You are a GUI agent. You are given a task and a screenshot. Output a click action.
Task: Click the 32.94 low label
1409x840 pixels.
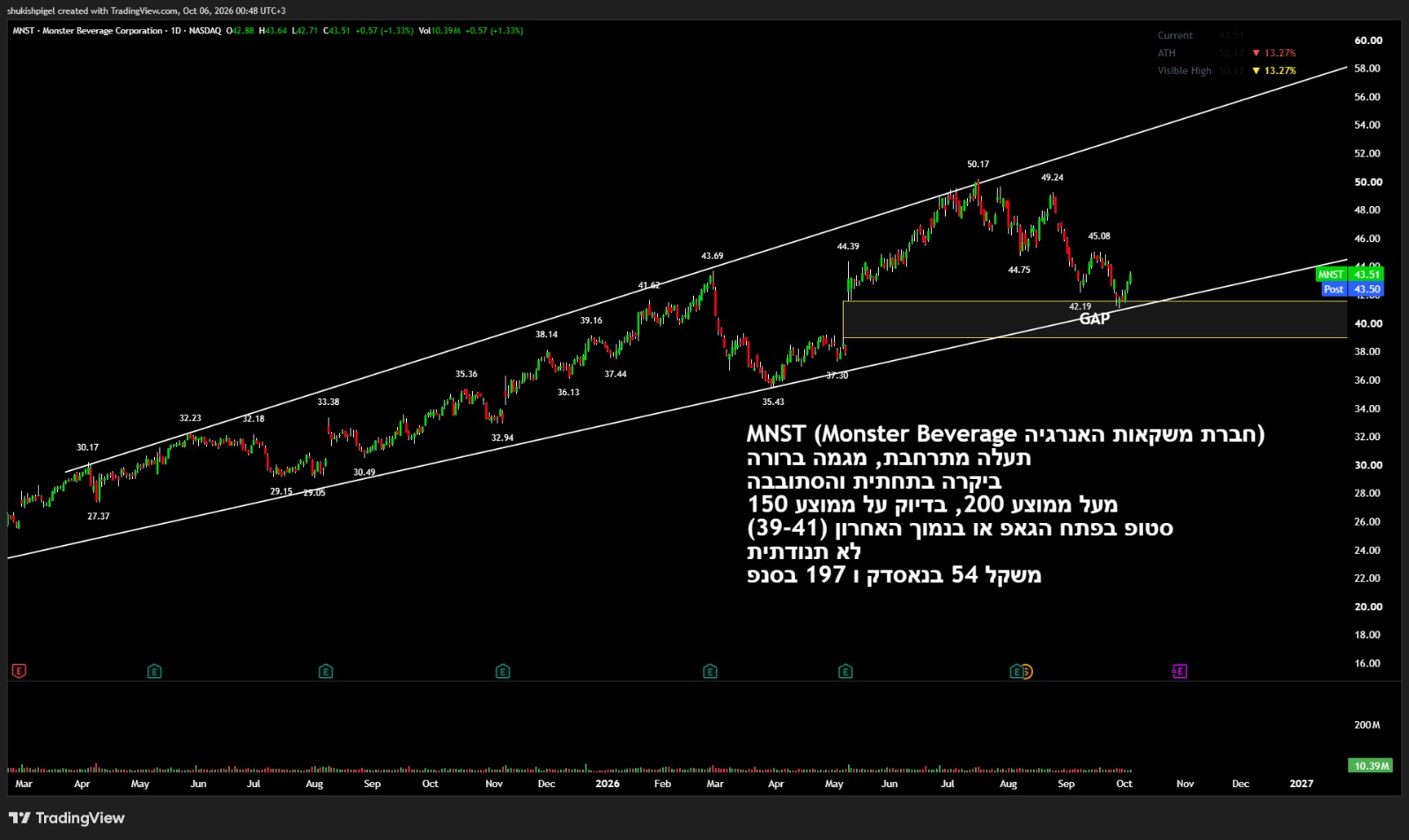(502, 438)
